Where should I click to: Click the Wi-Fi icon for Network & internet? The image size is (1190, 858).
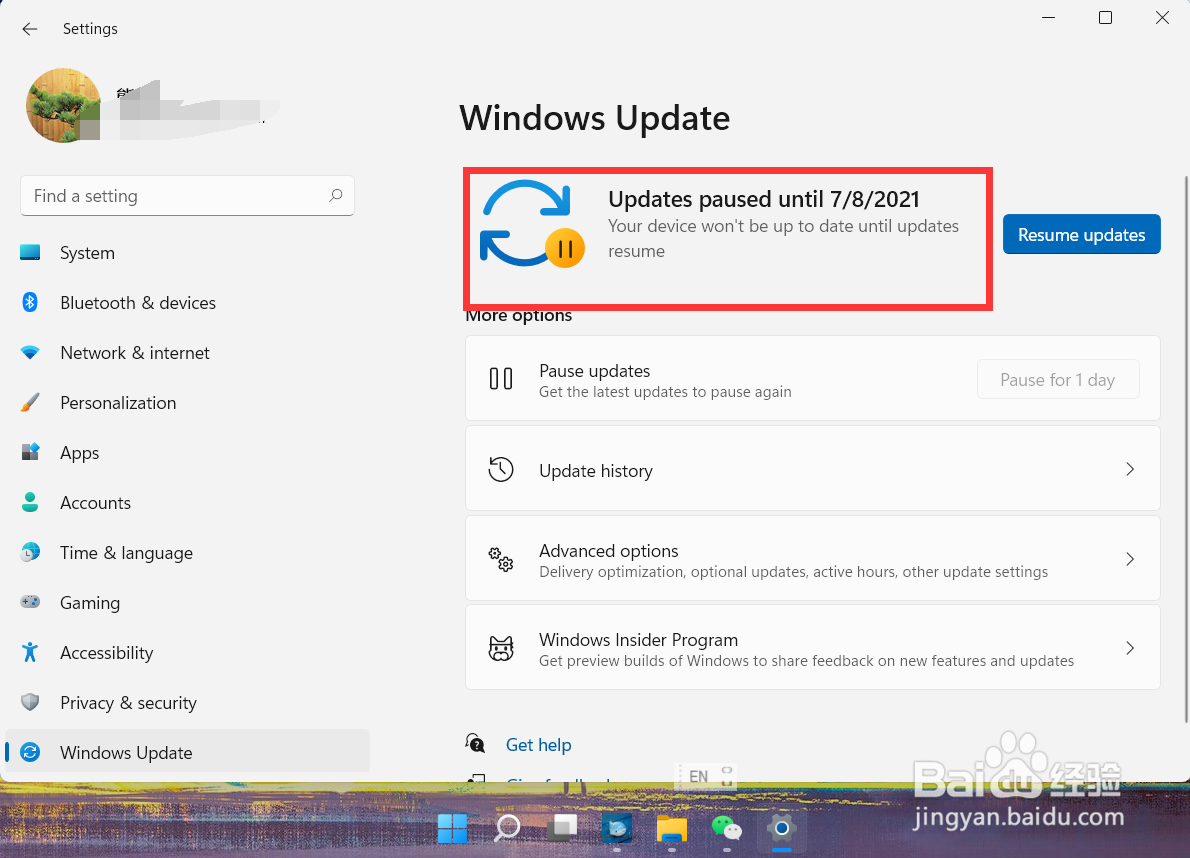click(30, 353)
